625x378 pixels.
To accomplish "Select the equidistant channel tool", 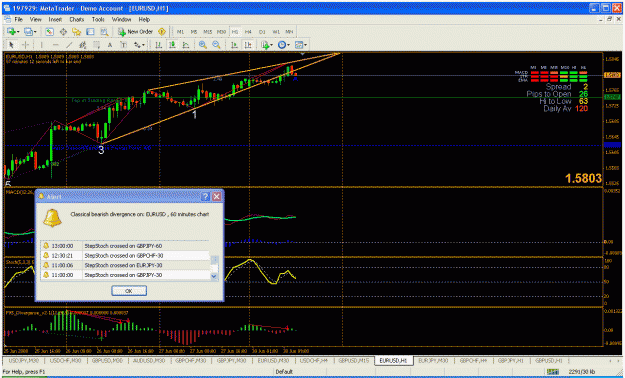I will click(83, 45).
